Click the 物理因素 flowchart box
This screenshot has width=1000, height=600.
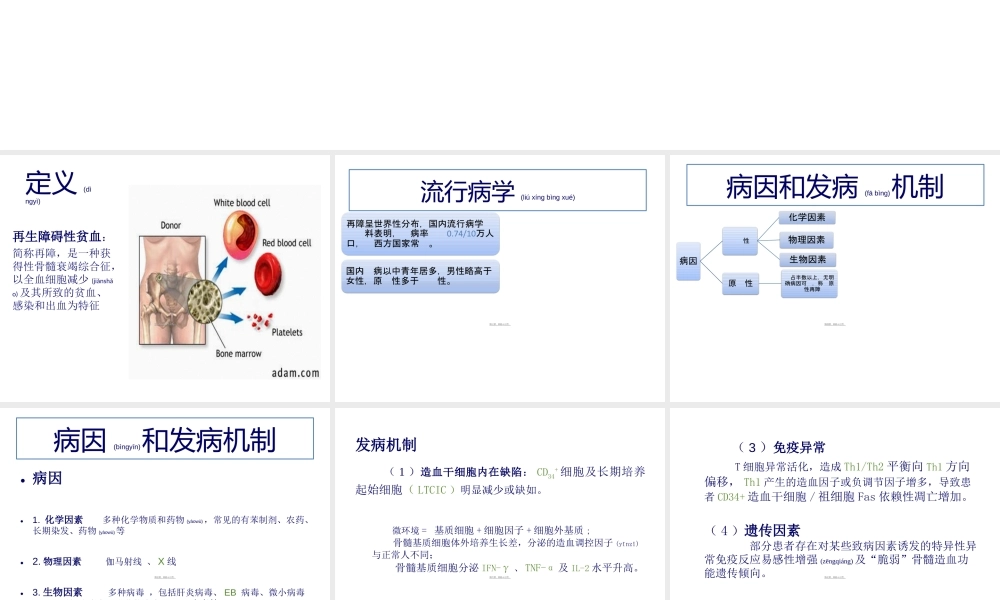(805, 239)
